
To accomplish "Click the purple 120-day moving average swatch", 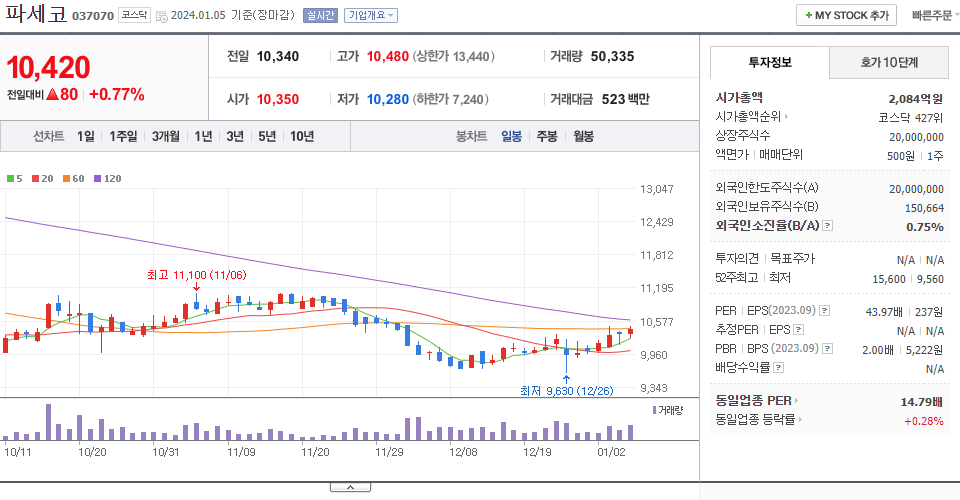I will coord(97,179).
